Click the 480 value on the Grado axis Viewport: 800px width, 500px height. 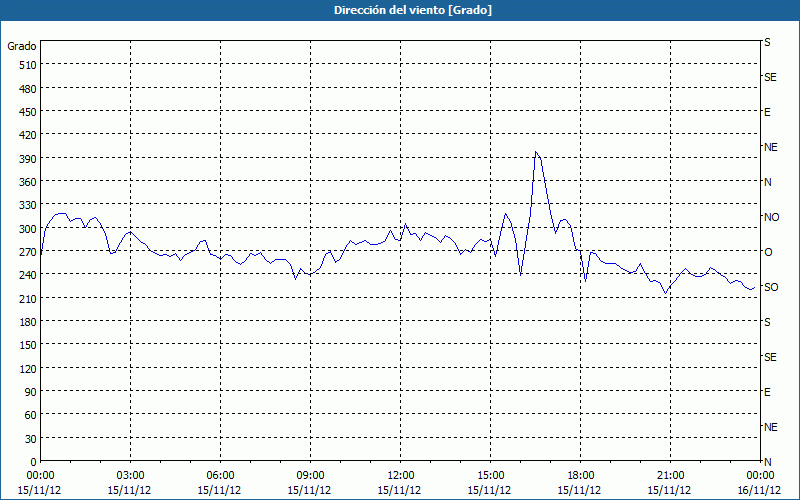[29, 89]
